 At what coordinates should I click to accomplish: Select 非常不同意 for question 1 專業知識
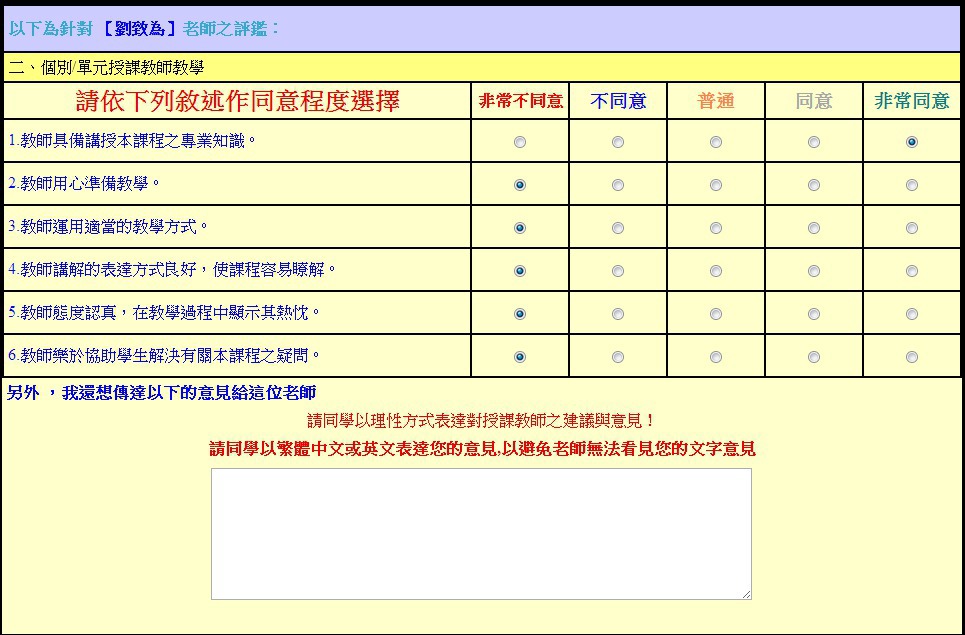[x=520, y=142]
